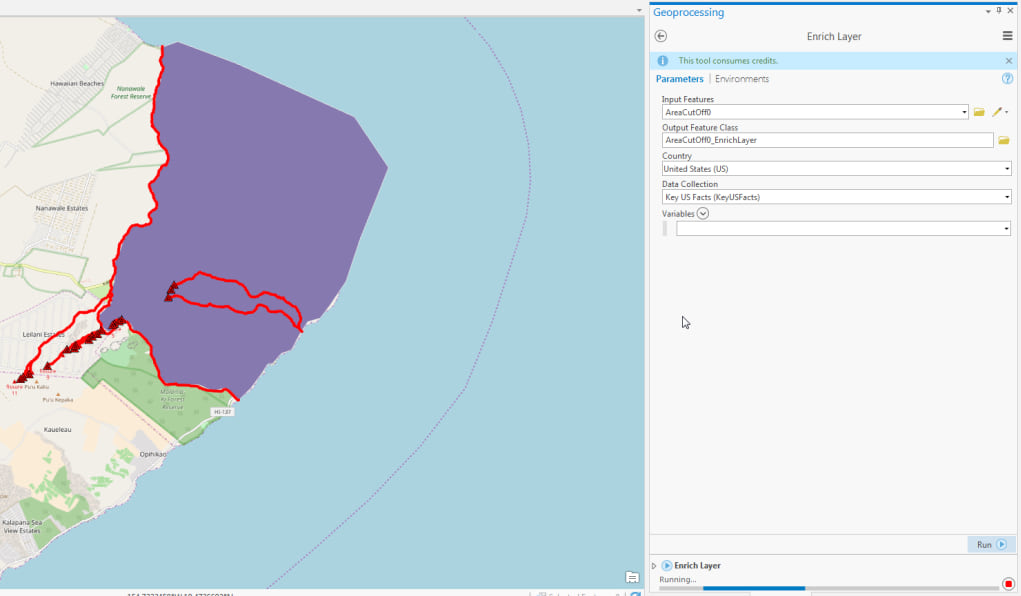The height and width of the screenshot is (596, 1021).
Task: Click the Hawaiian Beaches map label
Action: 77,83
